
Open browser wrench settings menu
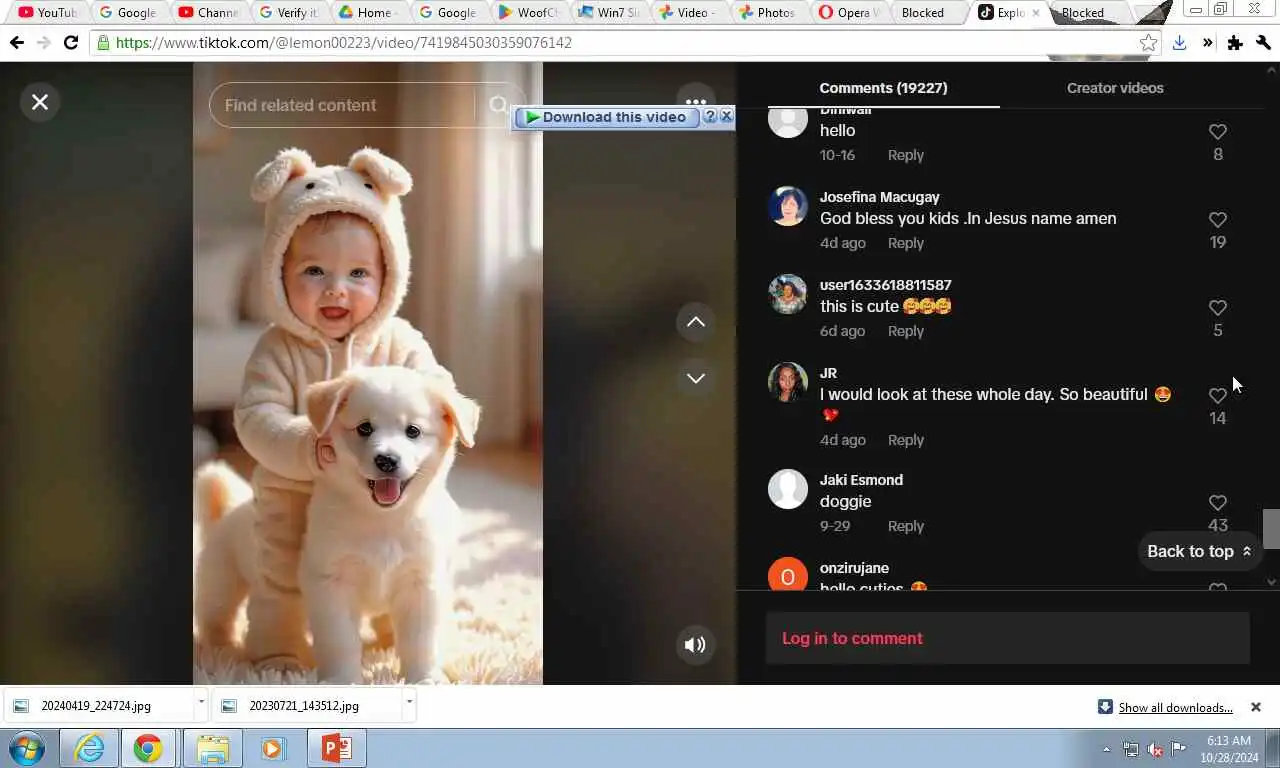pos(1263,43)
